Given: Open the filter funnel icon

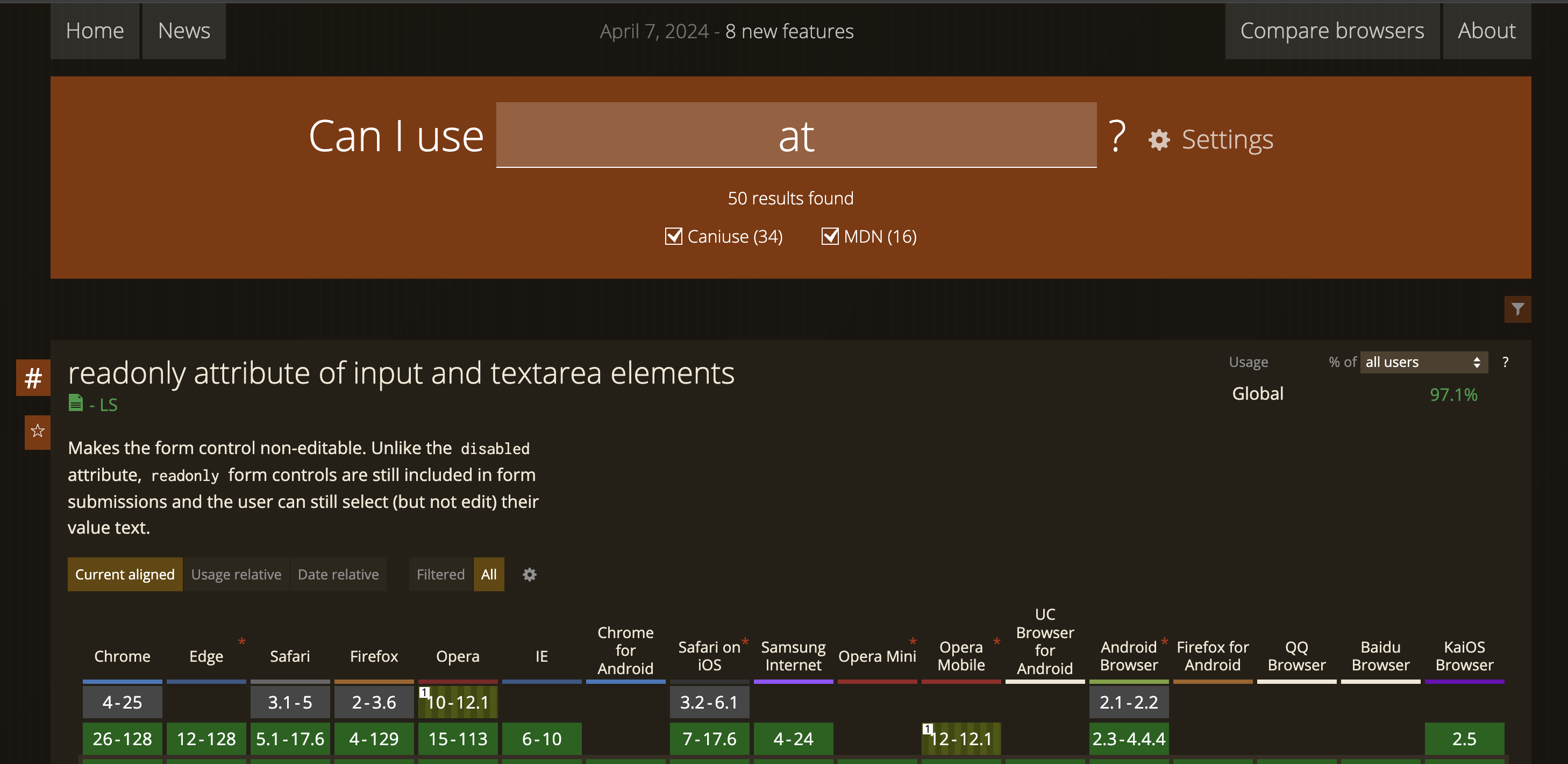Looking at the screenshot, I should pos(1517,309).
